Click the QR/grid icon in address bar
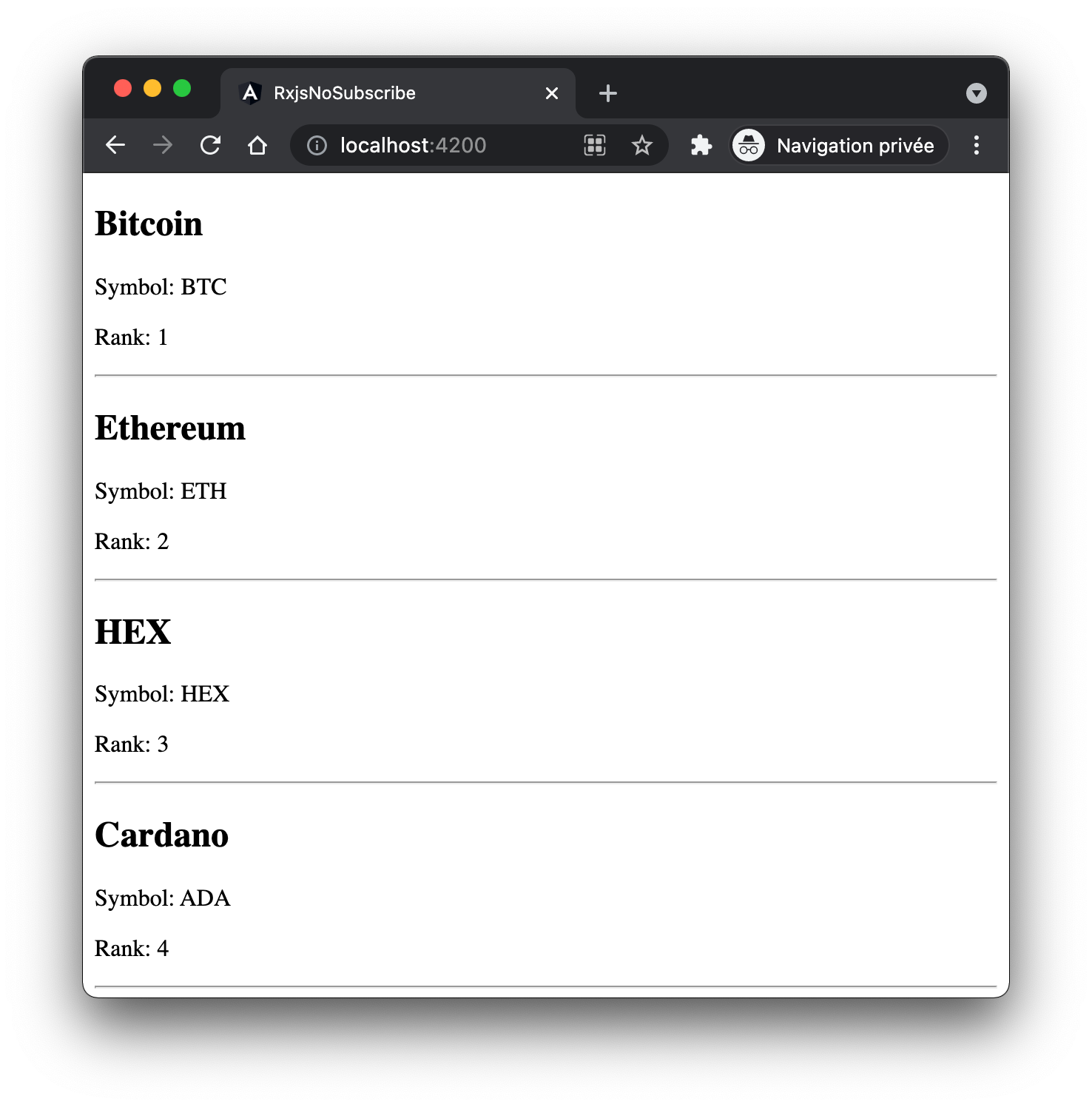 pyautogui.click(x=595, y=145)
